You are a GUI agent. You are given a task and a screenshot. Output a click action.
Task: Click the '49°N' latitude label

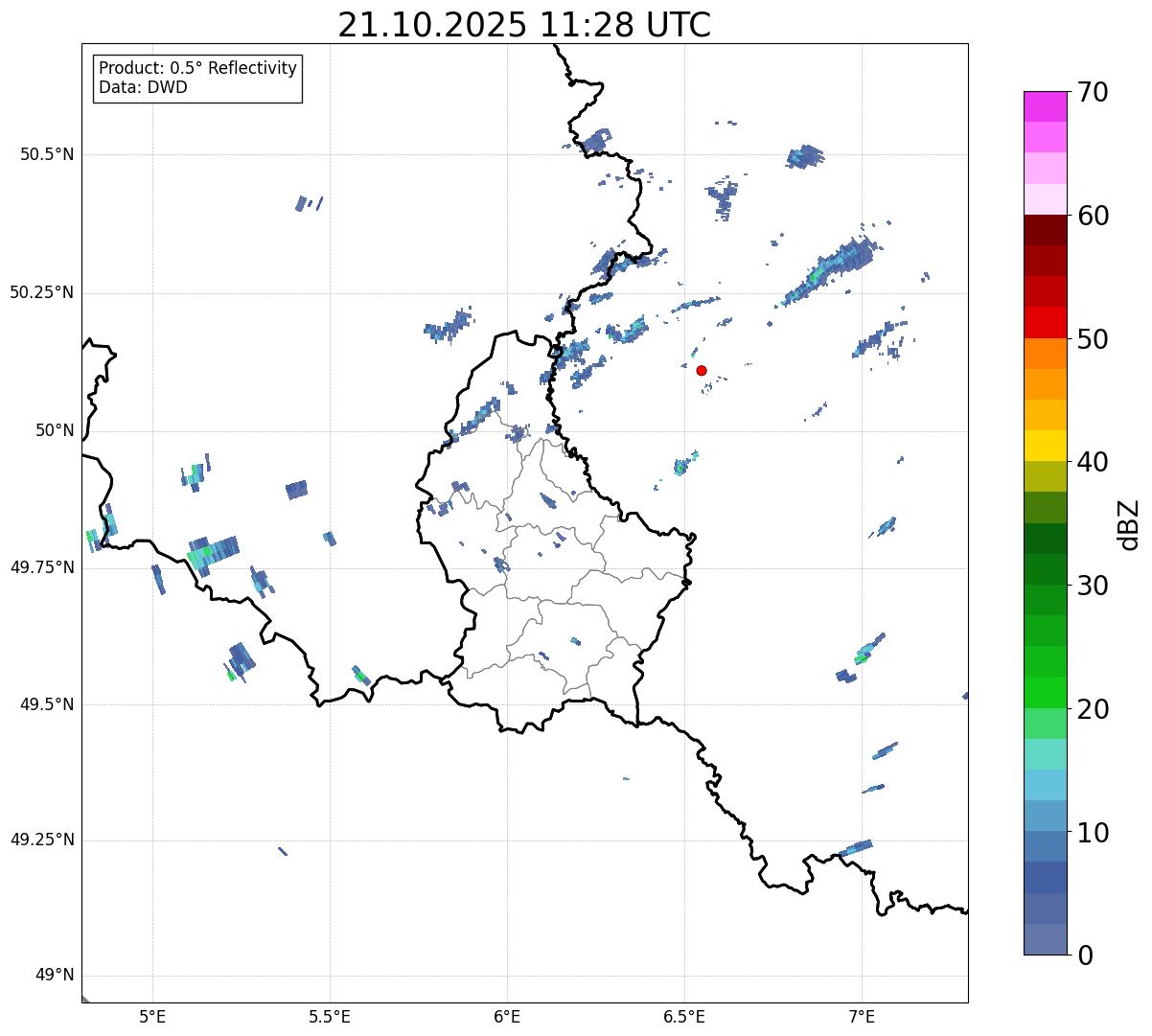[x=55, y=976]
